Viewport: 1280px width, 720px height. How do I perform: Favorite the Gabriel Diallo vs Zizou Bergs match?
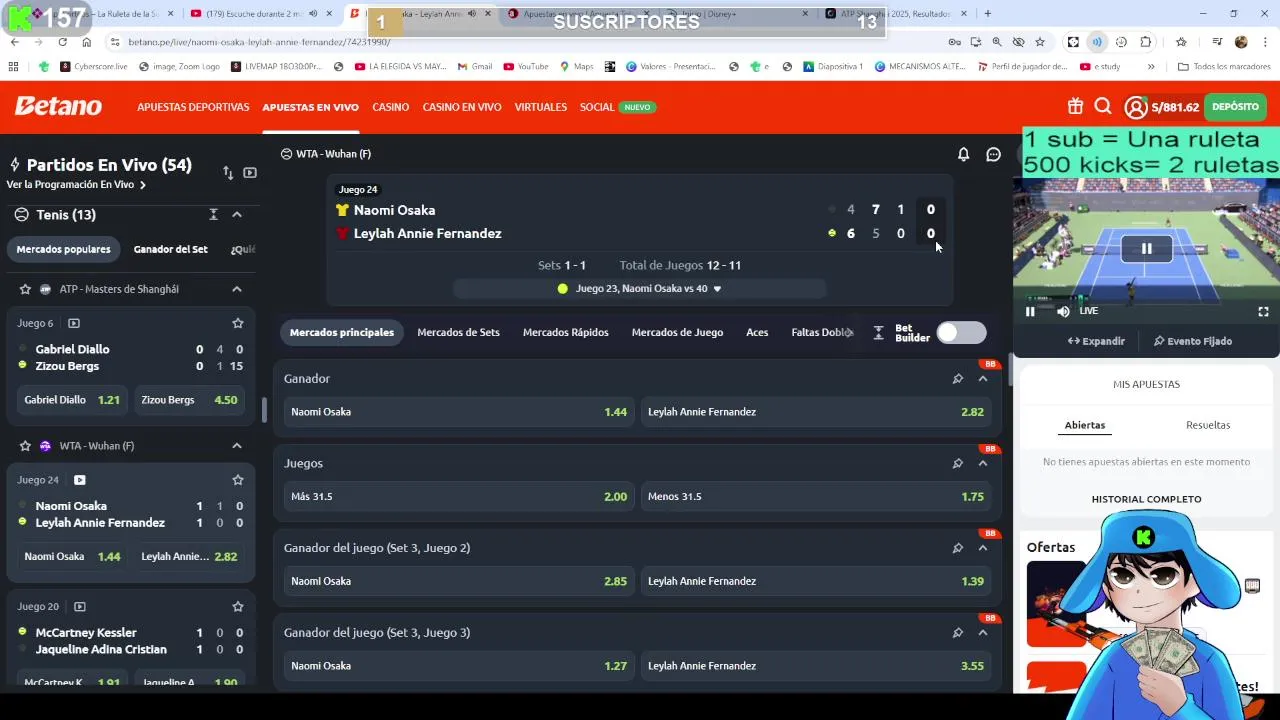click(x=238, y=323)
